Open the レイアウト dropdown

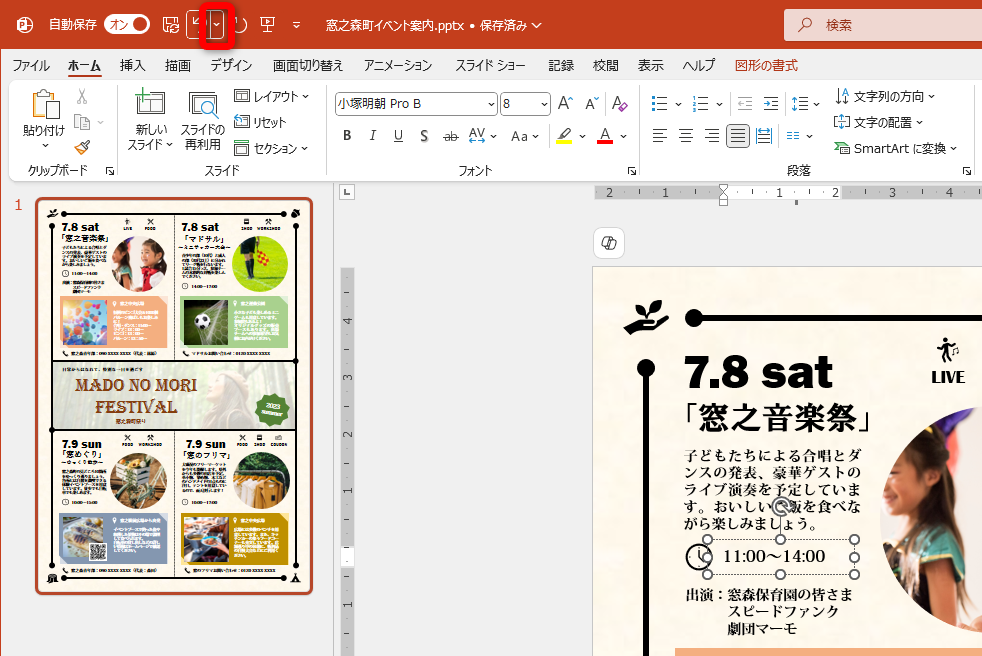click(x=271, y=96)
